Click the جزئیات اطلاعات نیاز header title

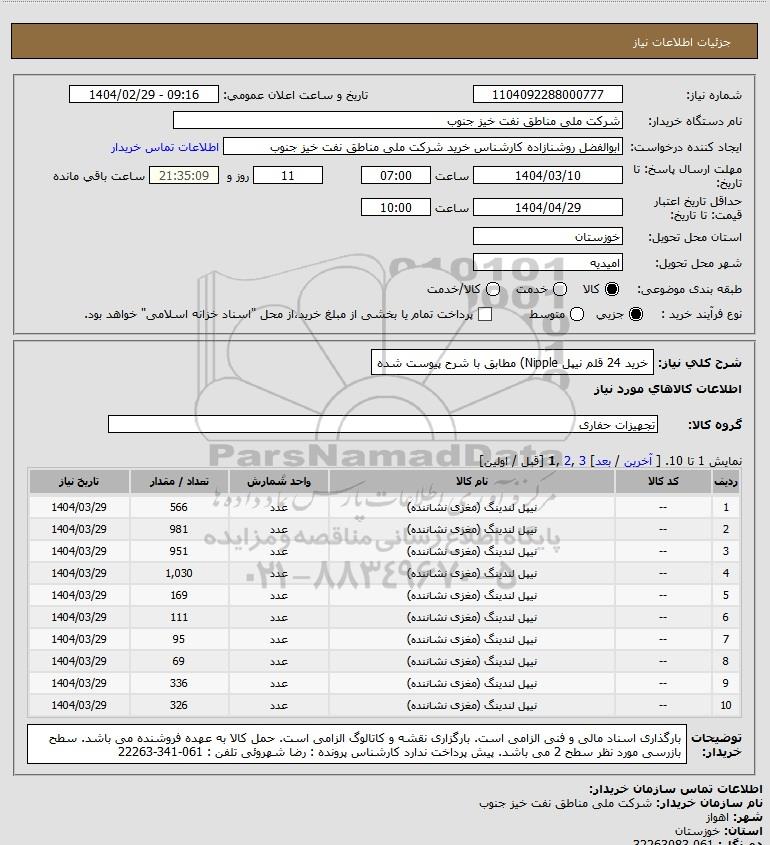pyautogui.click(x=682, y=42)
